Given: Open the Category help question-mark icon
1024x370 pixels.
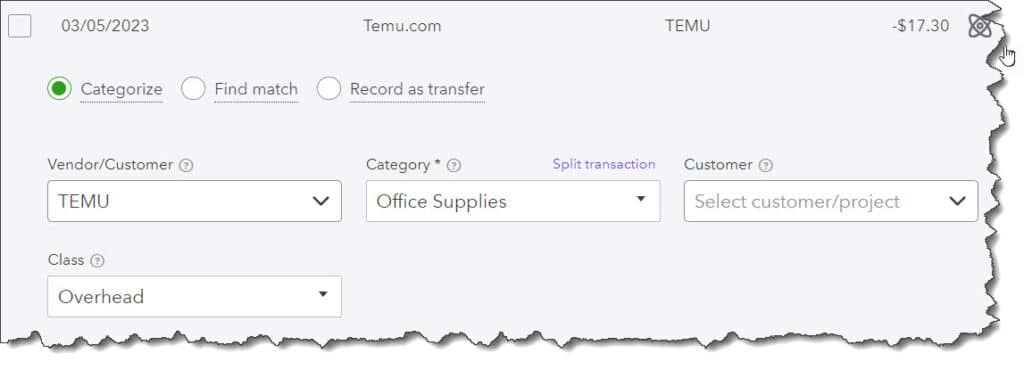Looking at the screenshot, I should point(454,166).
